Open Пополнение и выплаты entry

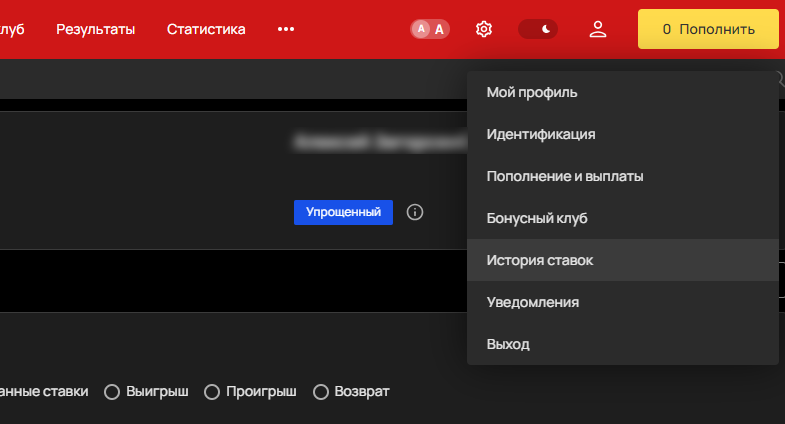[622, 176]
